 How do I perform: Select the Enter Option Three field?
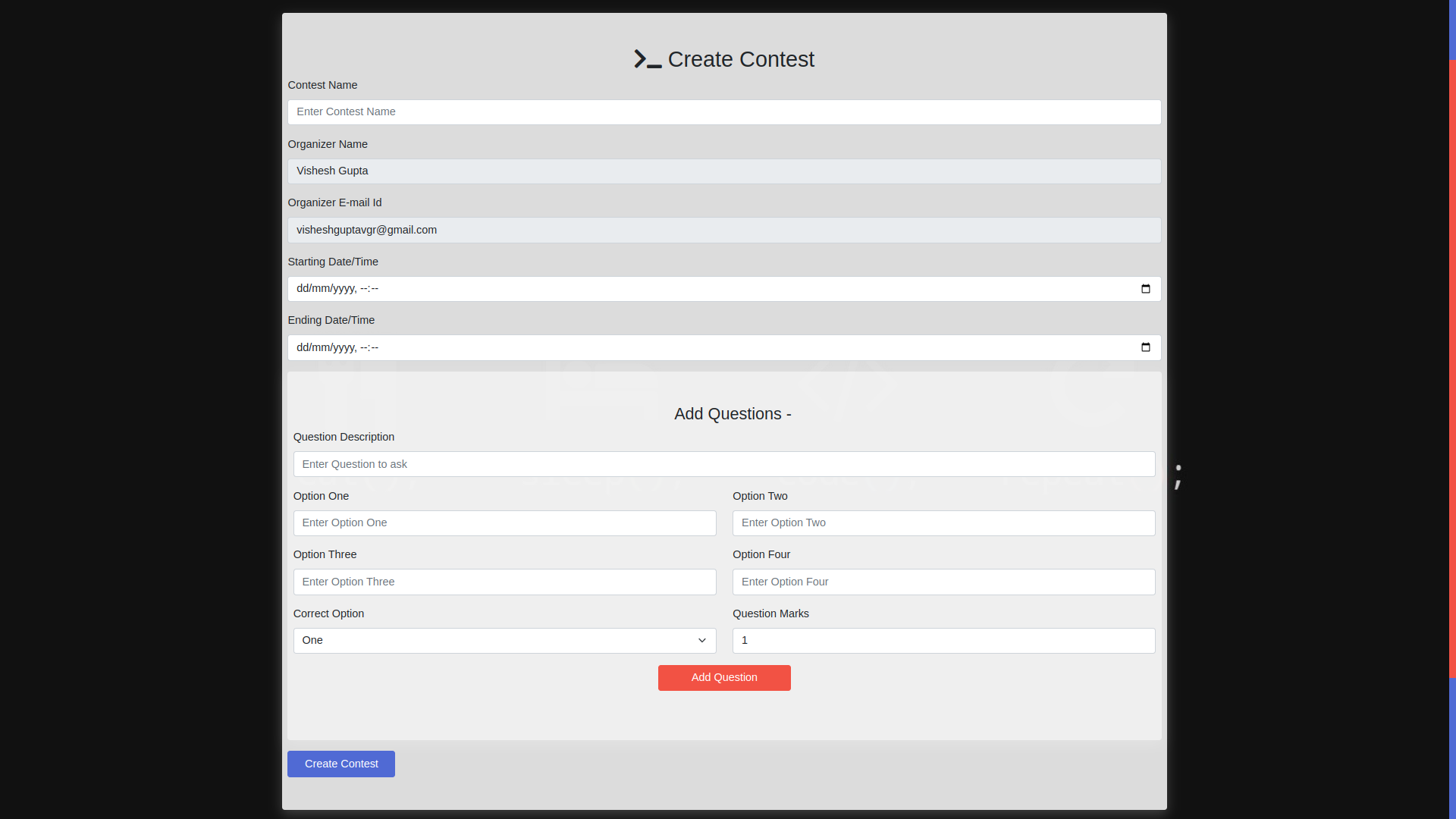coord(504,582)
